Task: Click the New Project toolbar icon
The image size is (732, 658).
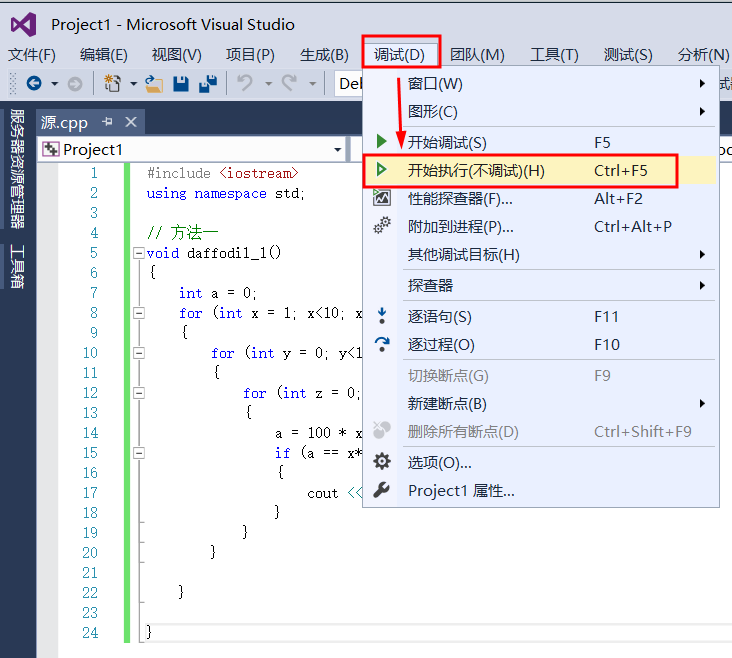Action: [x=112, y=84]
